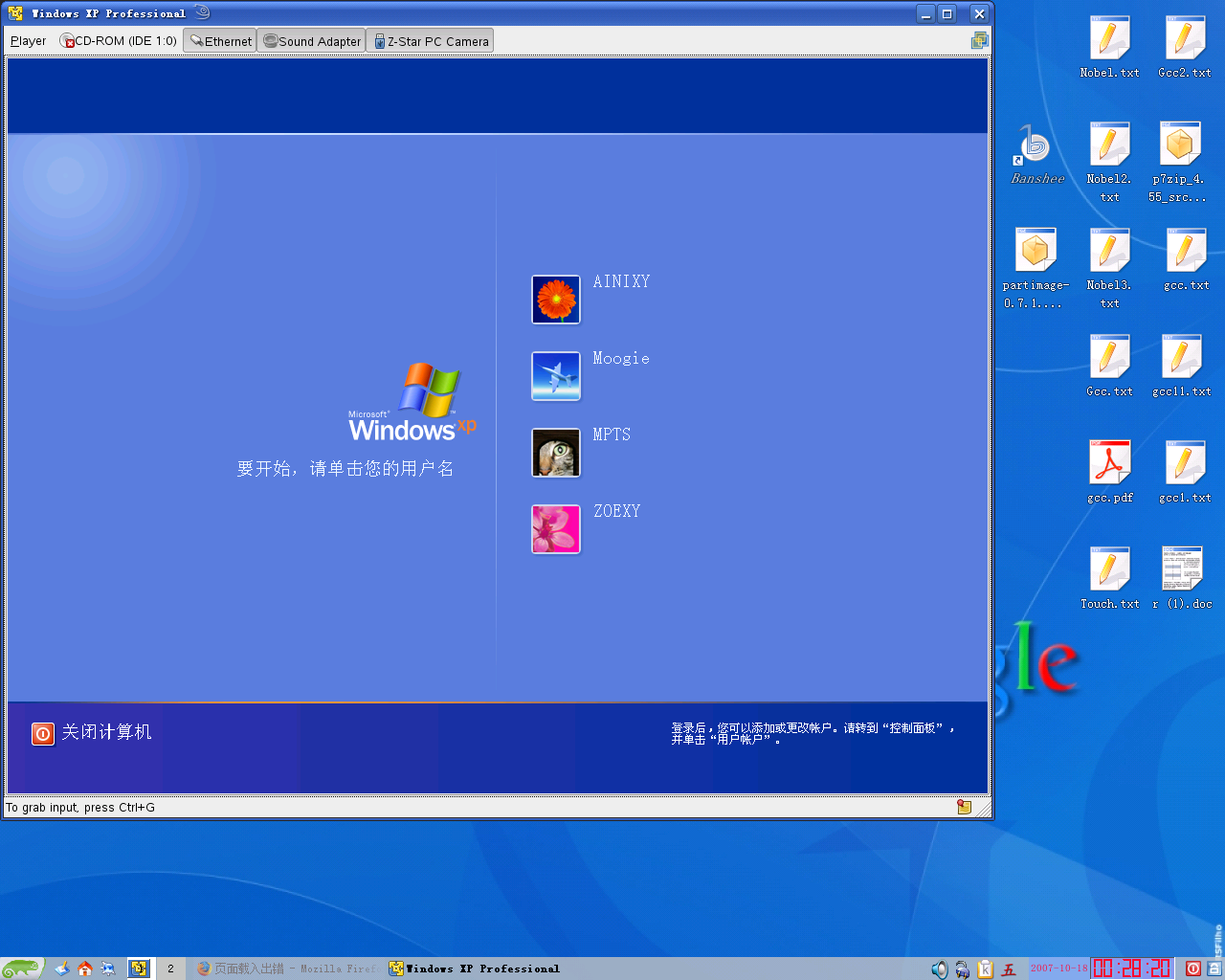Click the Moogie airplane avatar
Viewport: 1225px width, 980px height.
[x=556, y=376]
